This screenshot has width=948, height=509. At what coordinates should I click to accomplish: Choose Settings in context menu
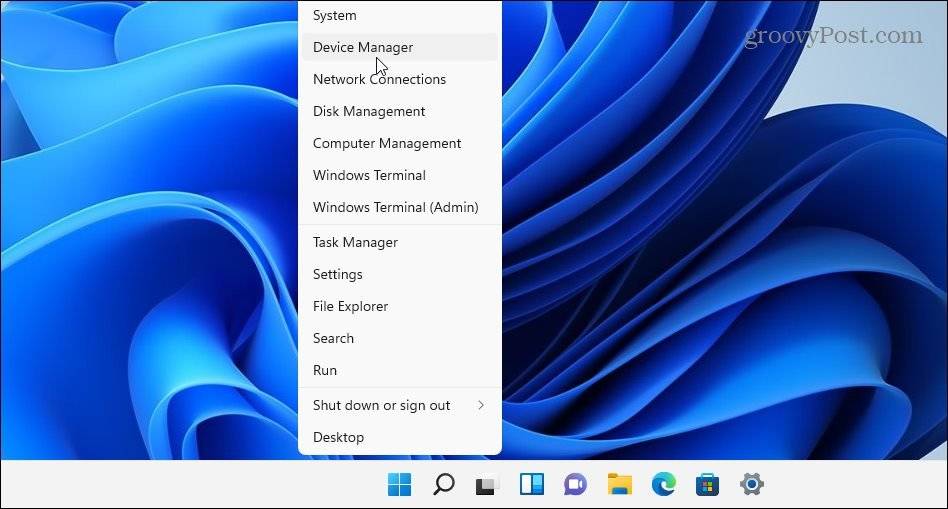(400, 274)
